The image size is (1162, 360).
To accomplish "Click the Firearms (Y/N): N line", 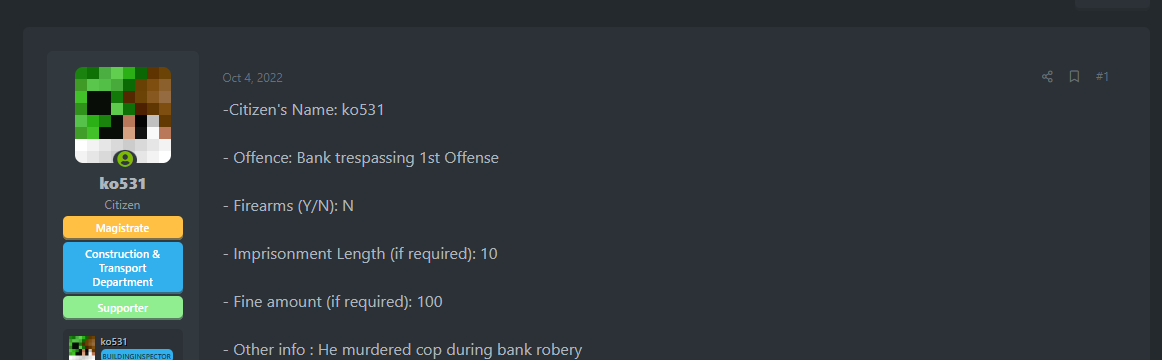I will point(288,206).
